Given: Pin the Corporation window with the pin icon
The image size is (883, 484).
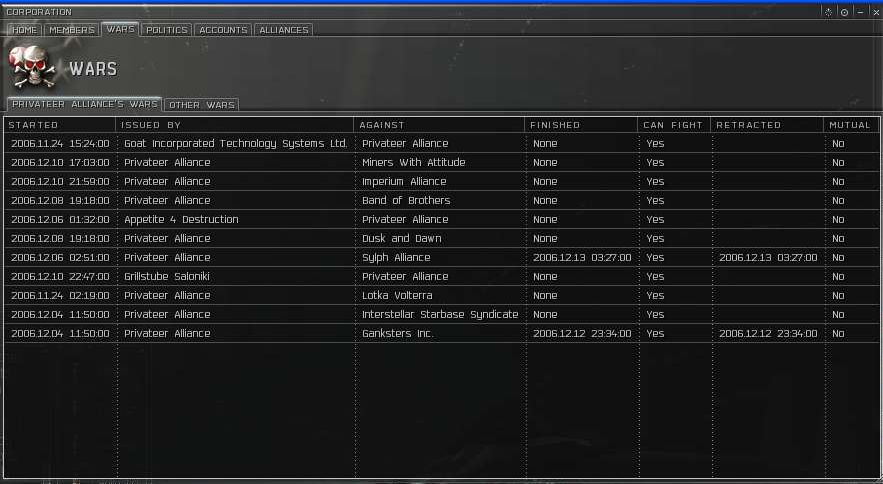Looking at the screenshot, I should coord(828,12).
